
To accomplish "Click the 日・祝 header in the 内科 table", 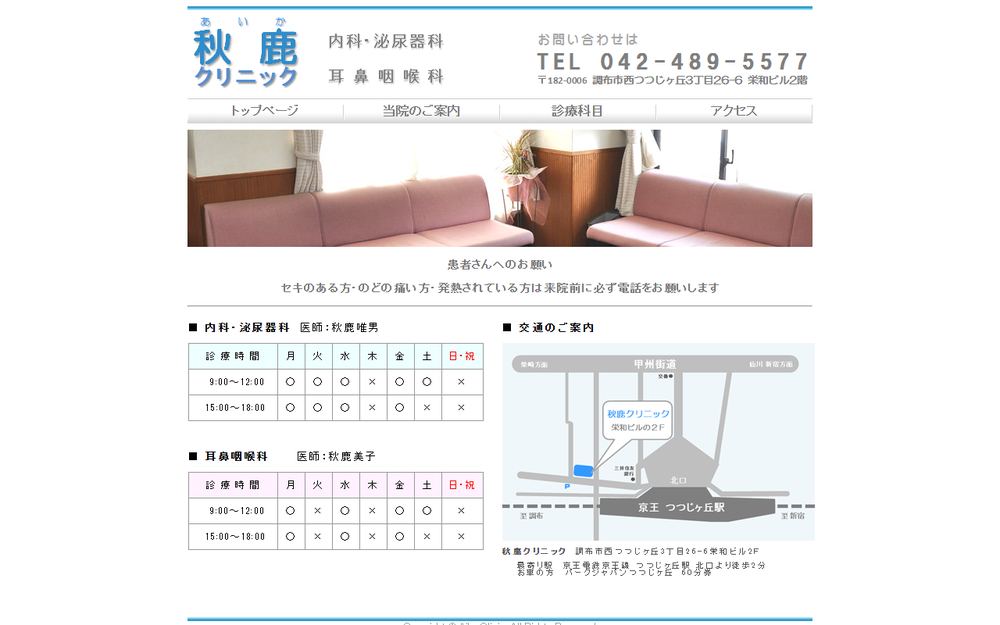I will tap(462, 356).
